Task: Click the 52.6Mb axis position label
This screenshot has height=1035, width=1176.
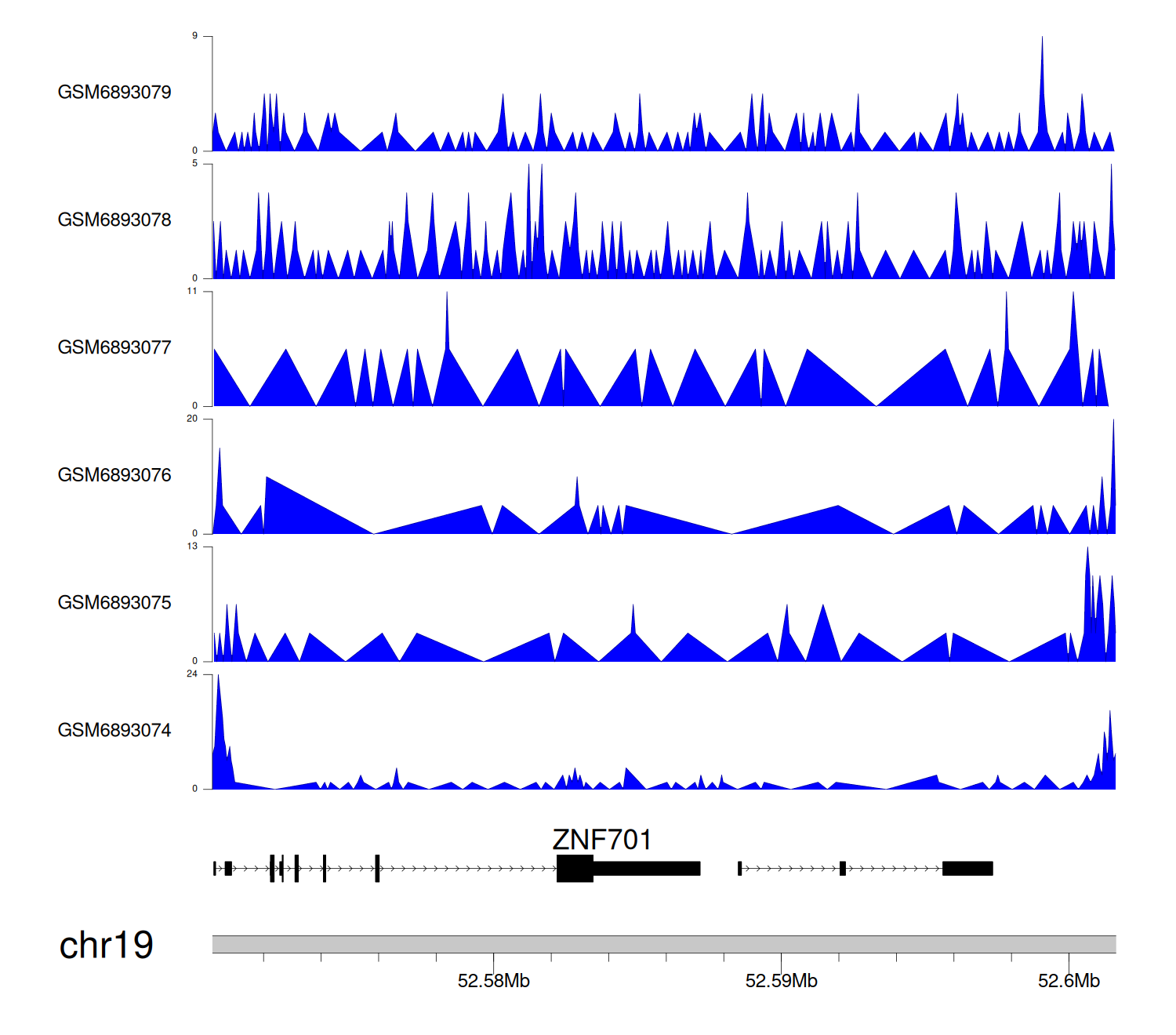Action: click(1069, 981)
